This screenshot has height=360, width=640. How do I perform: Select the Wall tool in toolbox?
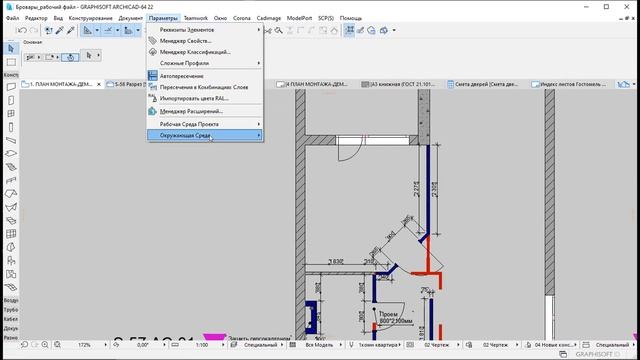11,87
